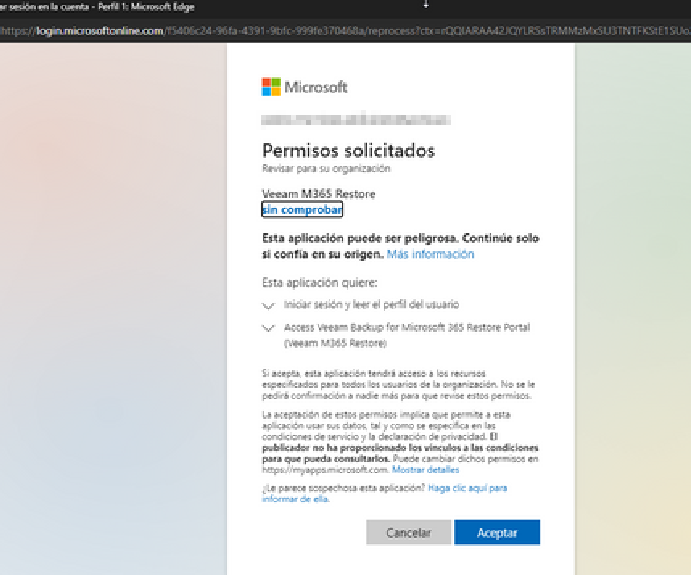This screenshot has height=575, width=691.
Task: Open the 'Más información' link
Action: 431,254
